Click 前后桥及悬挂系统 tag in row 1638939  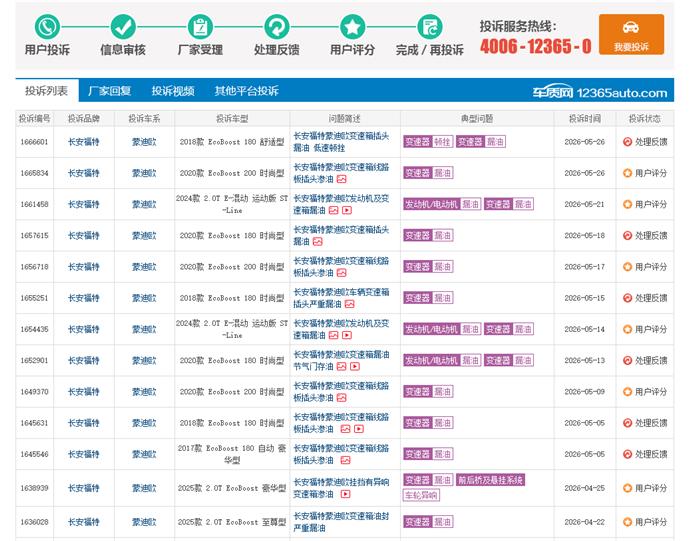coord(490,480)
